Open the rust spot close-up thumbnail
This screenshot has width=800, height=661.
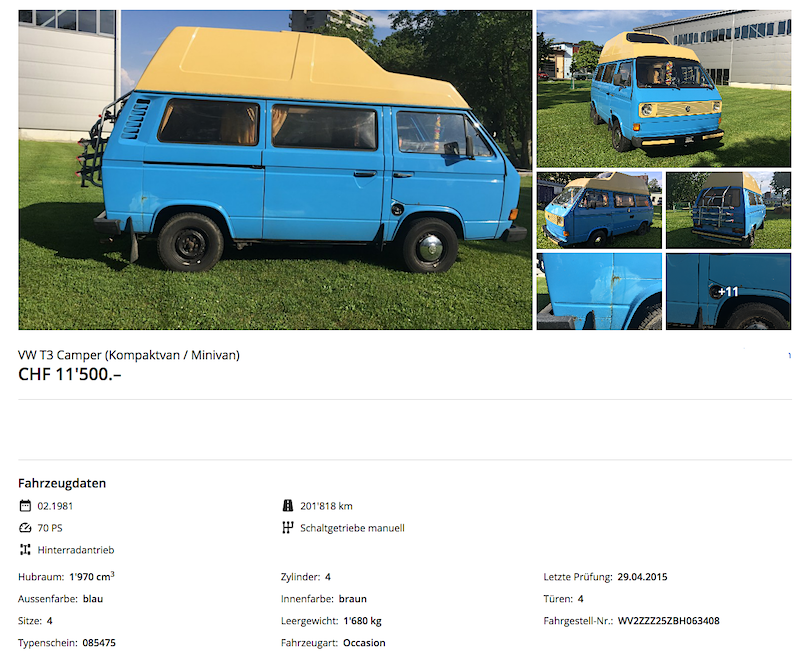599,291
